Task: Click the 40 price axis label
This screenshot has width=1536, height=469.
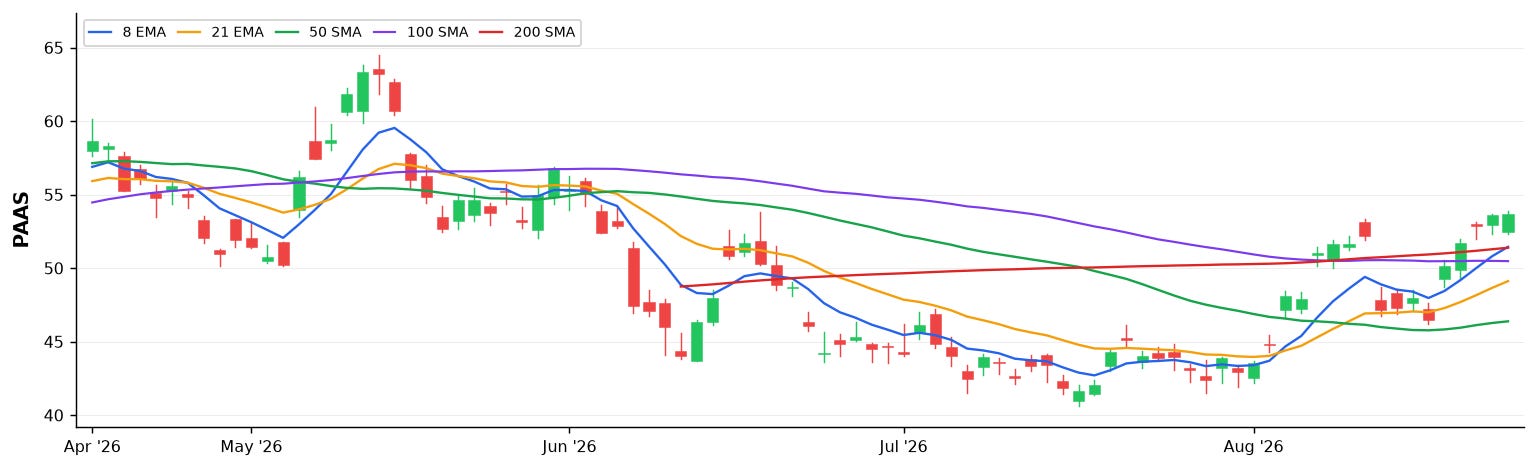Action: [x=53, y=416]
